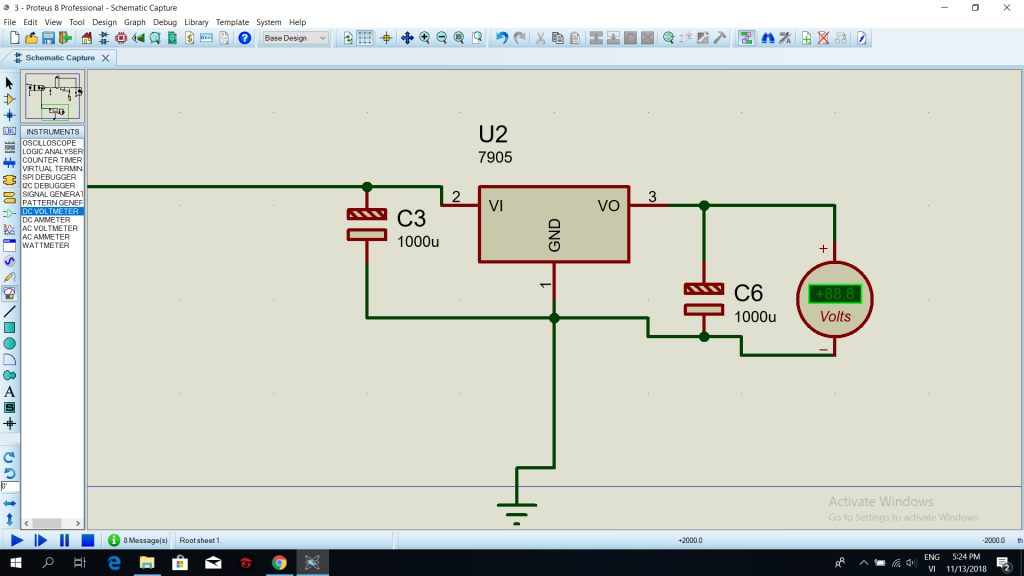Select the Selection Mode arrow tool

coord(9,84)
